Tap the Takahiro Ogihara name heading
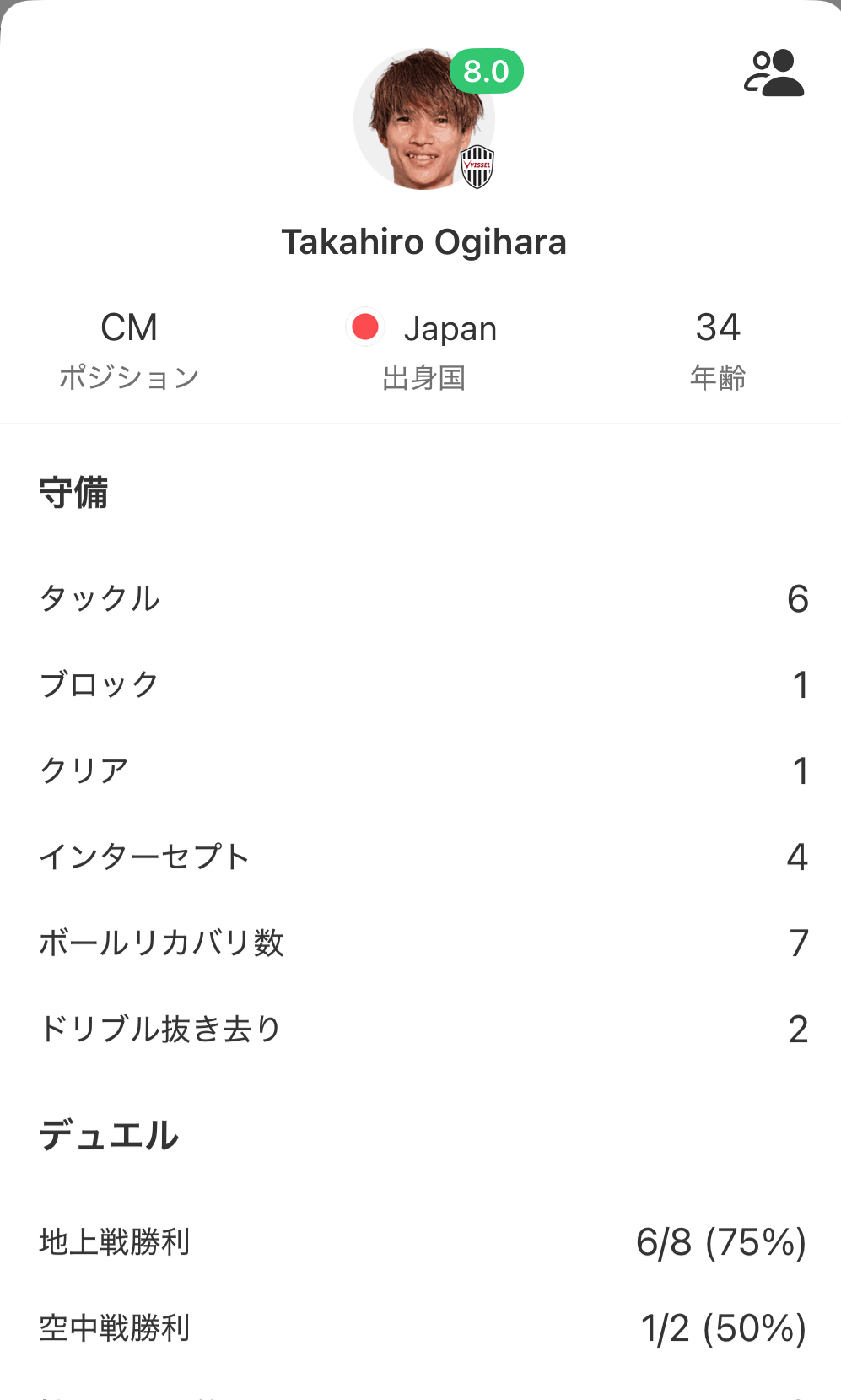 423,242
